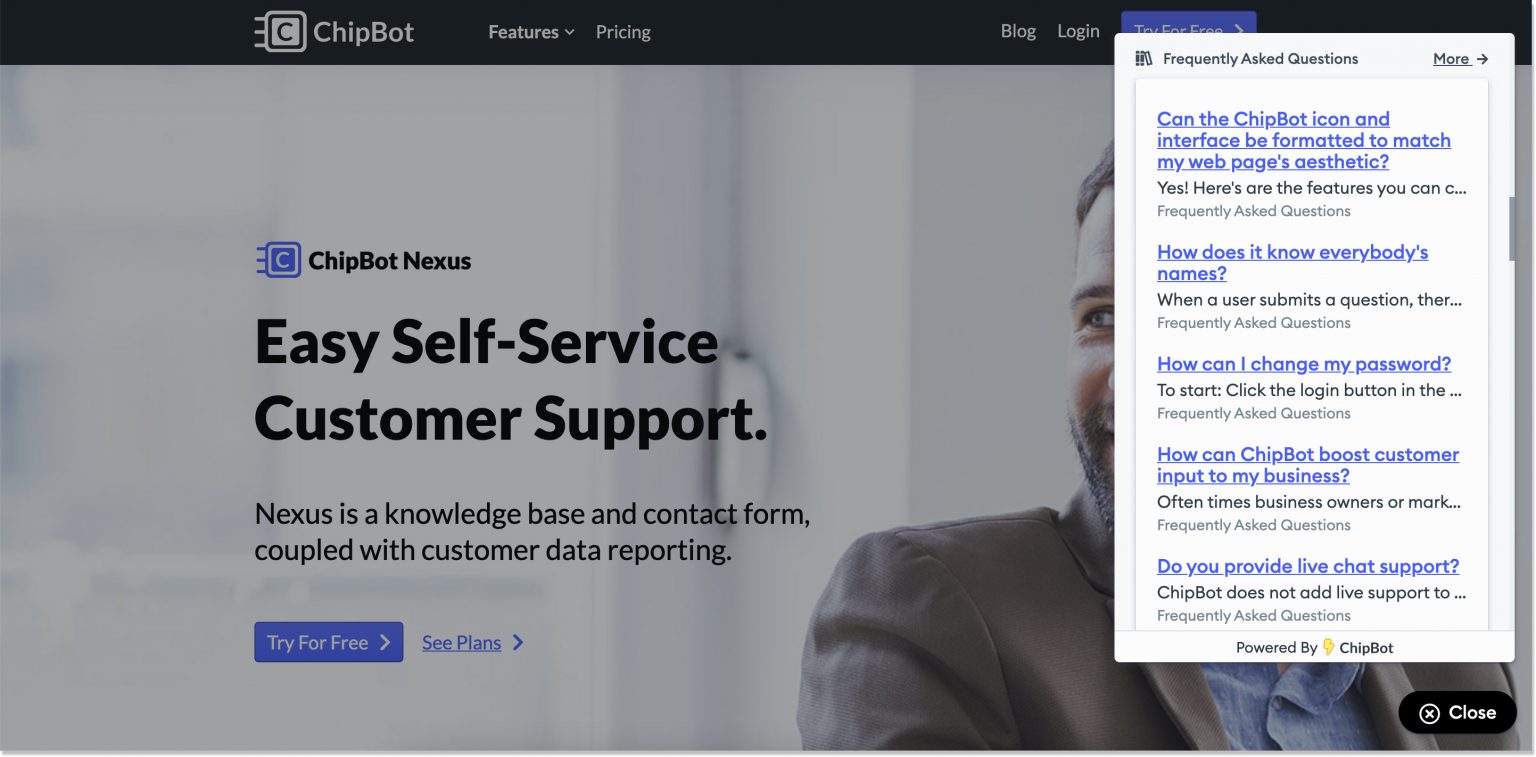
Task: Click Login in the top navigation
Action: point(1078,31)
